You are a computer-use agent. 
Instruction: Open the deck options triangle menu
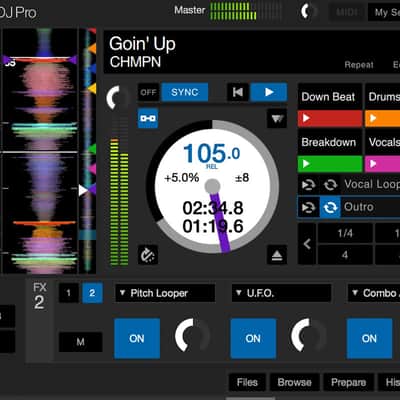click(277, 118)
